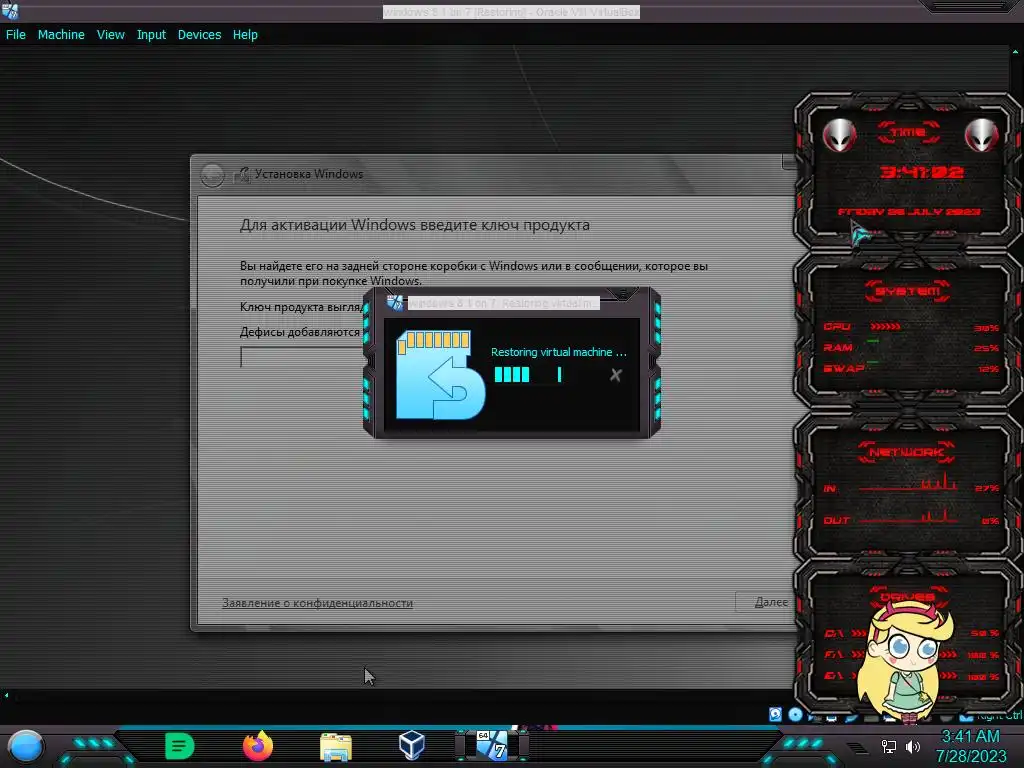
Task: Click the optical disc status icon
Action: (x=795, y=714)
